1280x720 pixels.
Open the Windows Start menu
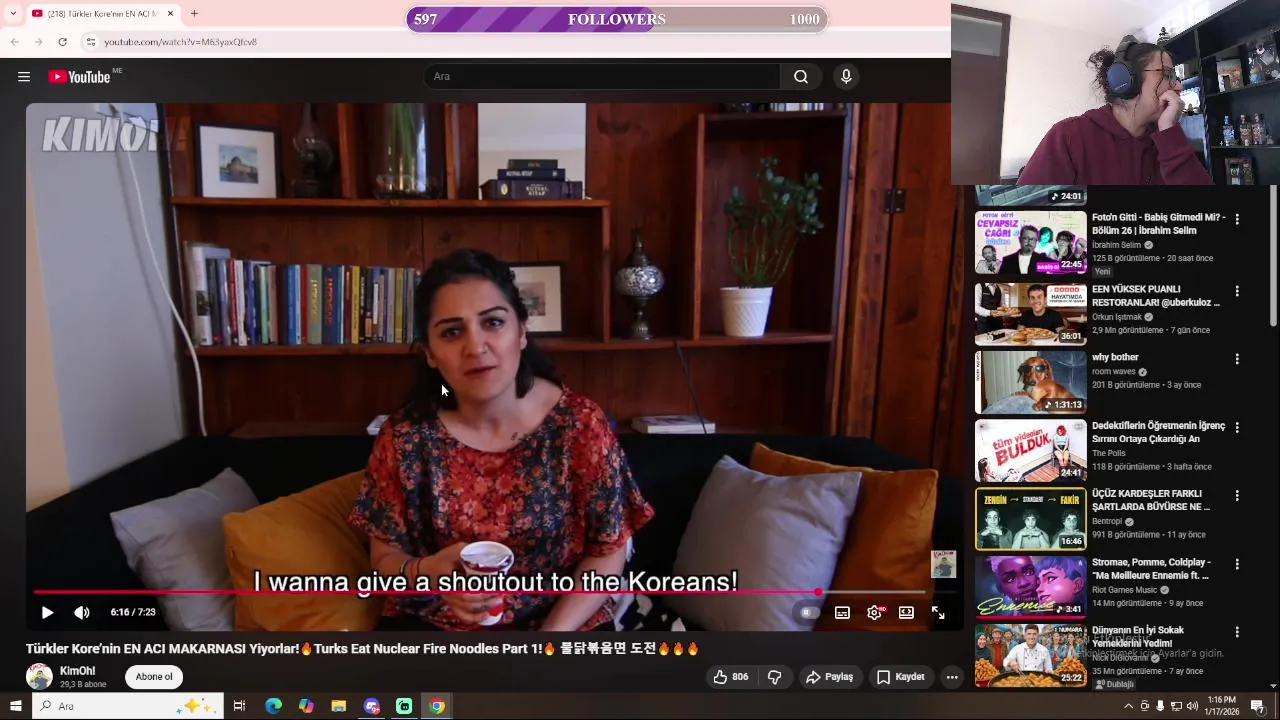pyautogui.click(x=15, y=706)
